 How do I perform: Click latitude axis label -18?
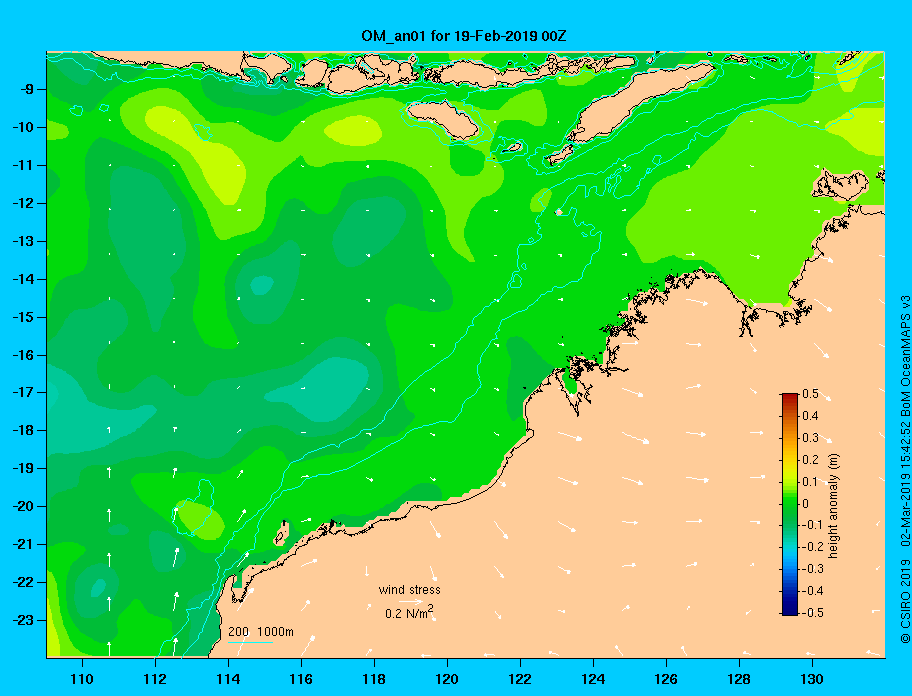[x=23, y=431]
